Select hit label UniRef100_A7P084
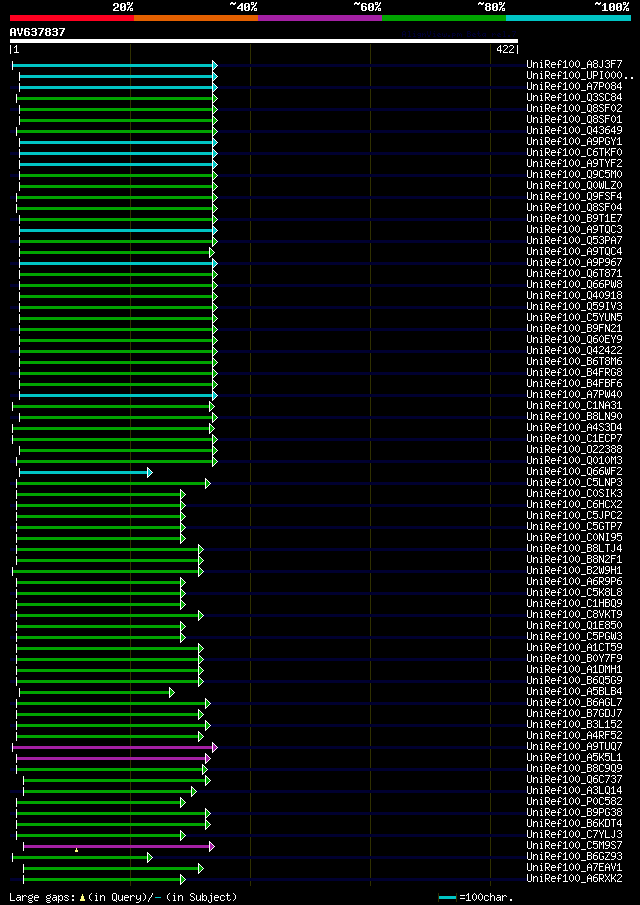The image size is (640, 905). [574, 87]
